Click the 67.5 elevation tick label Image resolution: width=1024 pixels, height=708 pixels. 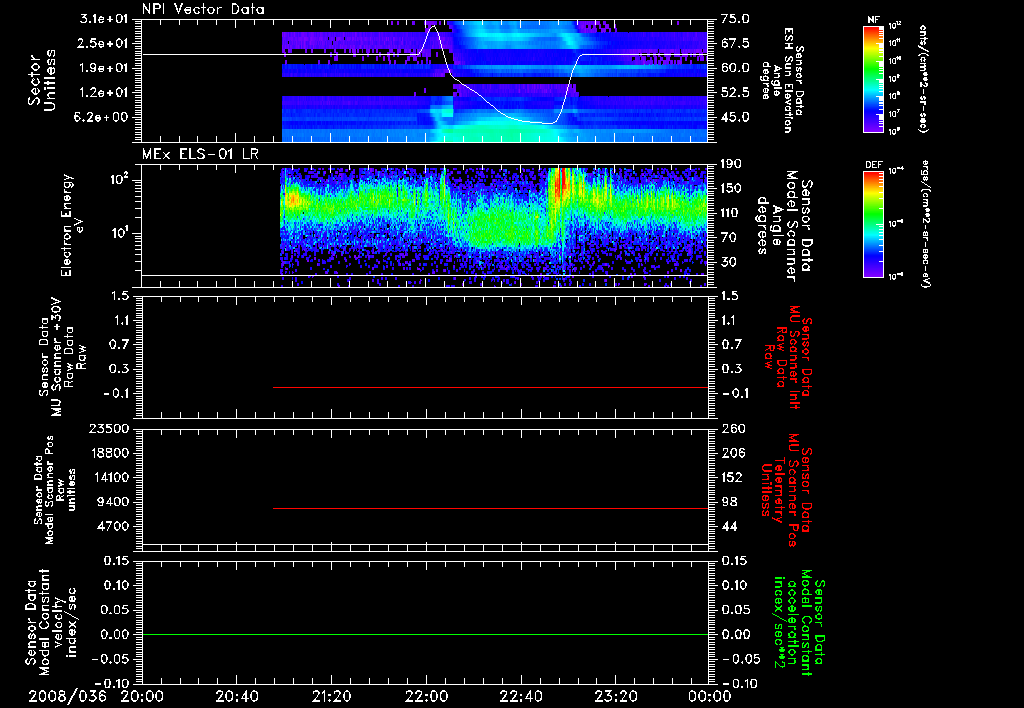(735, 43)
